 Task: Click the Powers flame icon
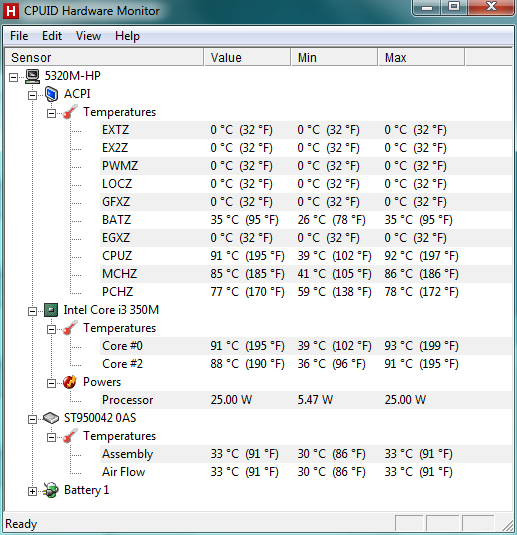click(x=70, y=382)
